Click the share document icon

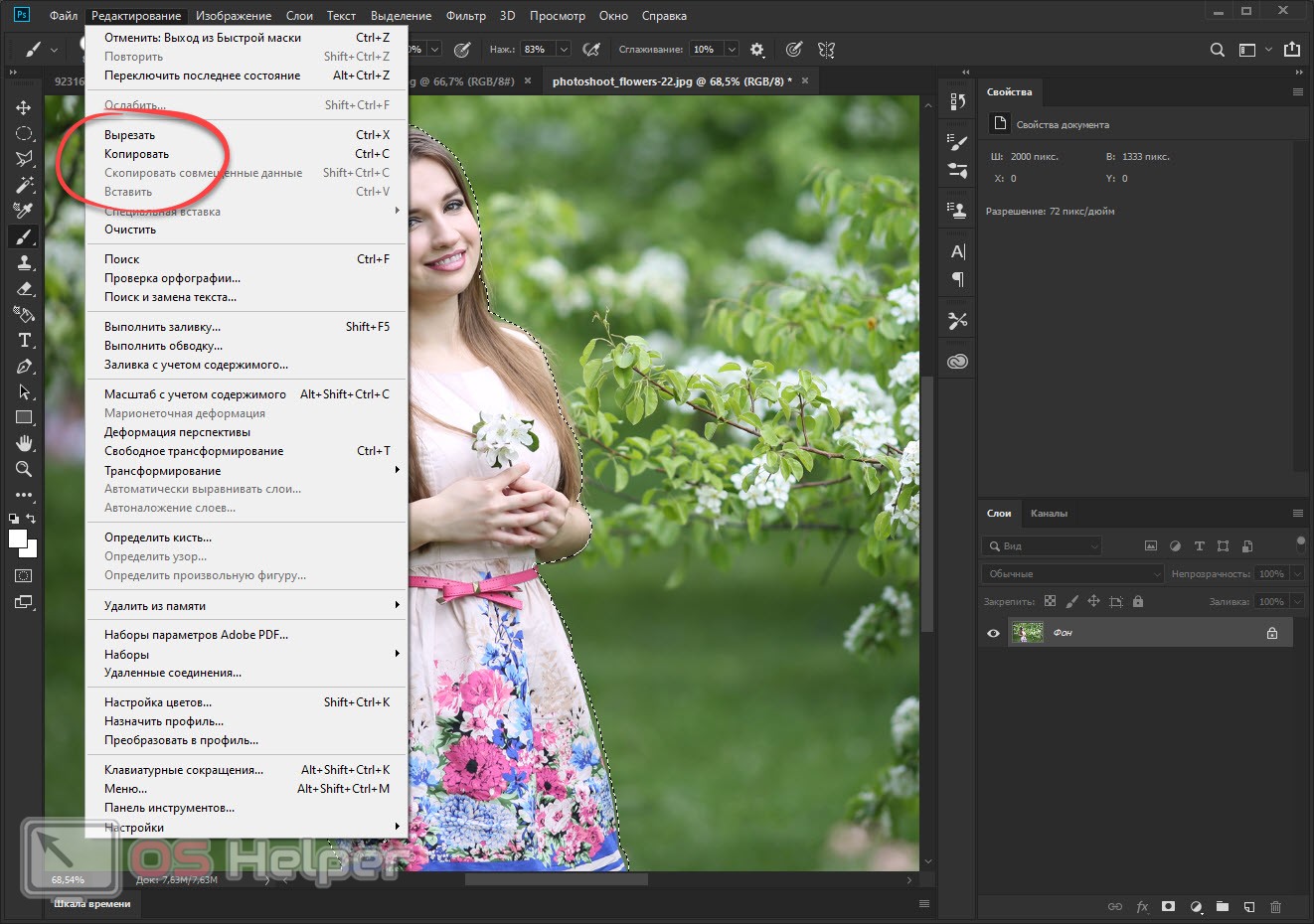pyautogui.click(x=1292, y=49)
